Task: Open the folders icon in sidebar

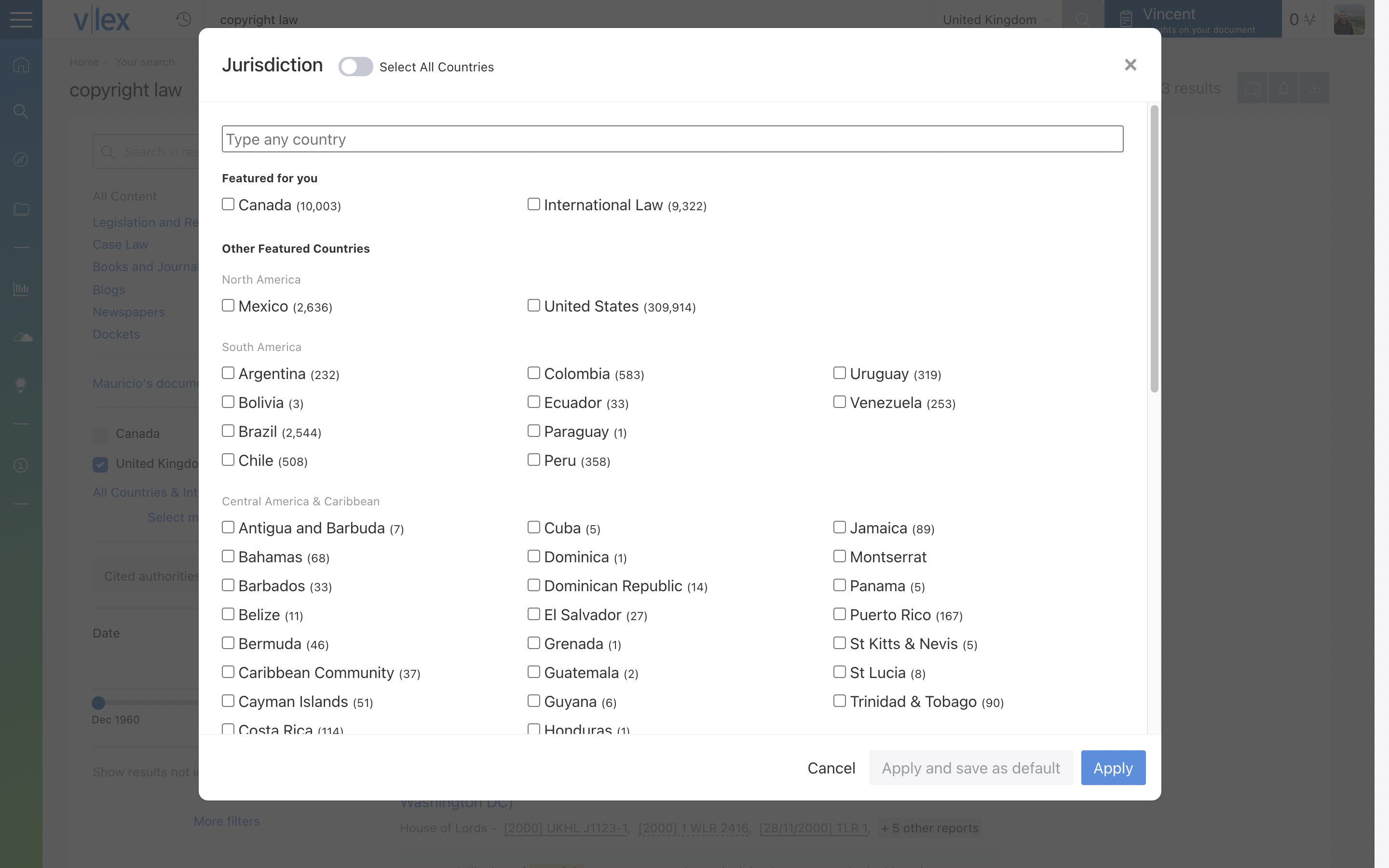Action: [21, 209]
